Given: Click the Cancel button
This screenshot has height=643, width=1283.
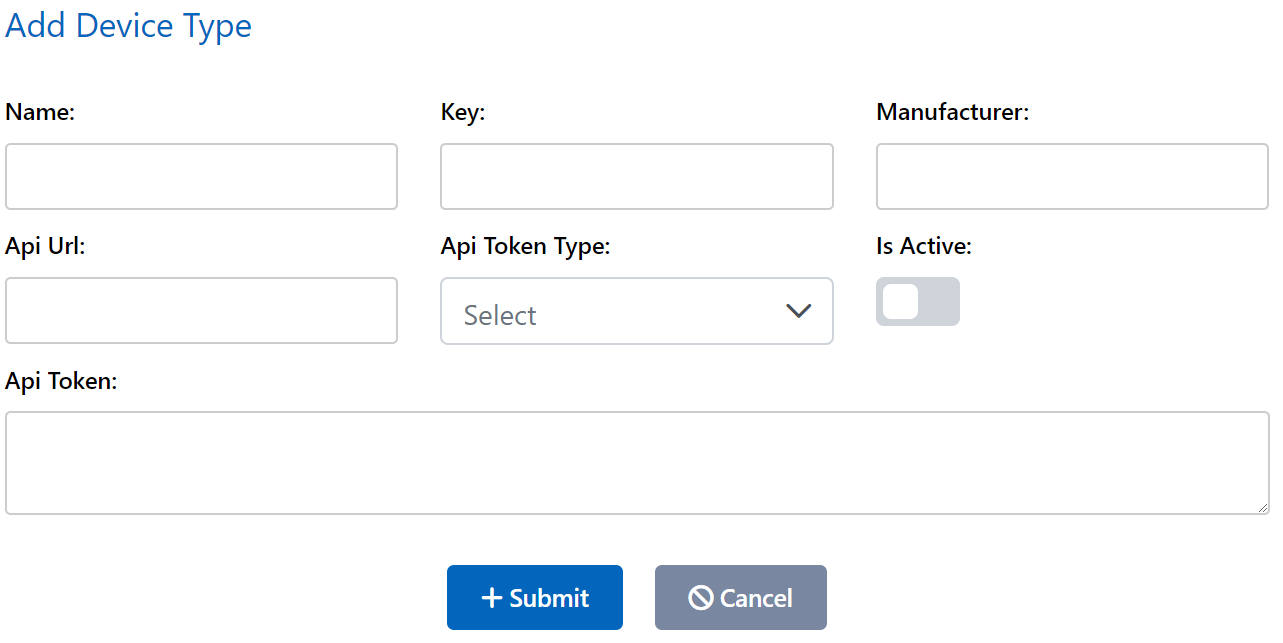Looking at the screenshot, I should 740,597.
